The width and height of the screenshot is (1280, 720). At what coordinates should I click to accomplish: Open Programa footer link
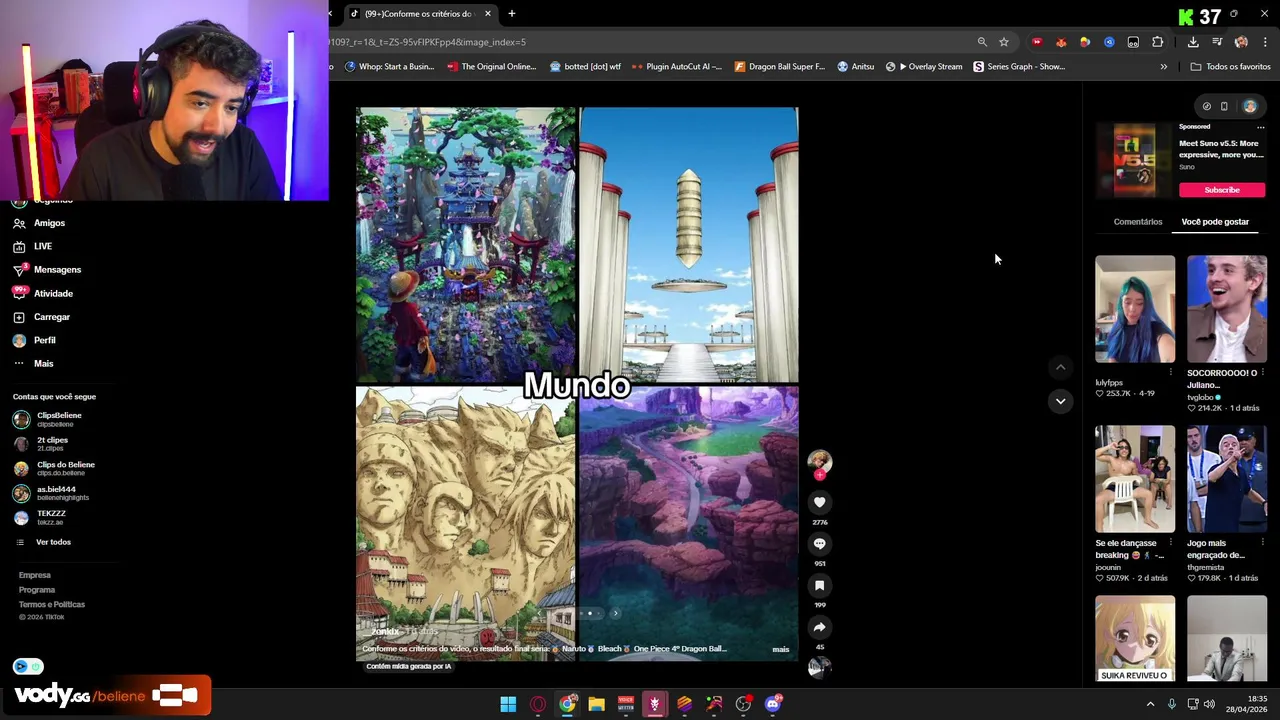36,590
